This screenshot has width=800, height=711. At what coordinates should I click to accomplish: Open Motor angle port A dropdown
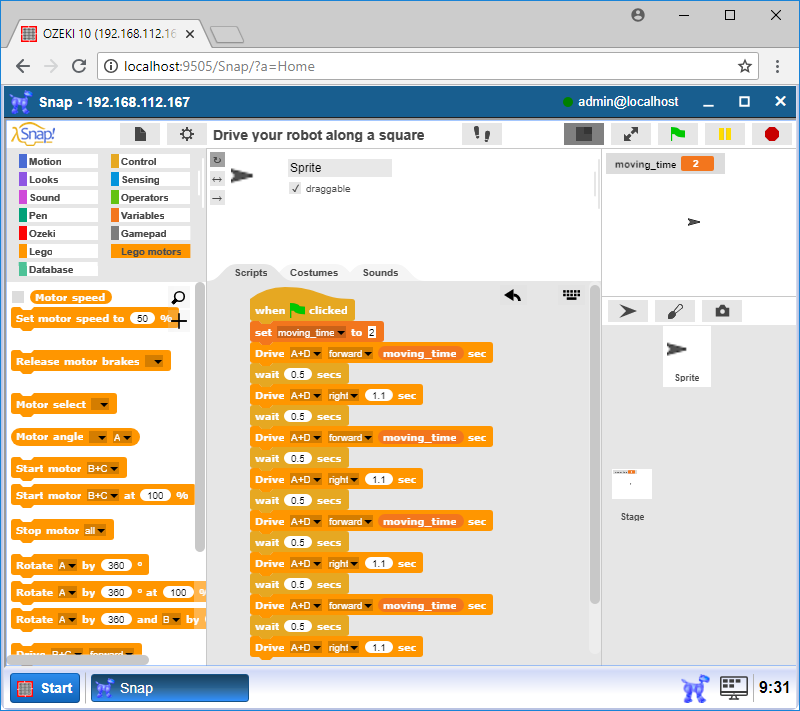[122, 437]
